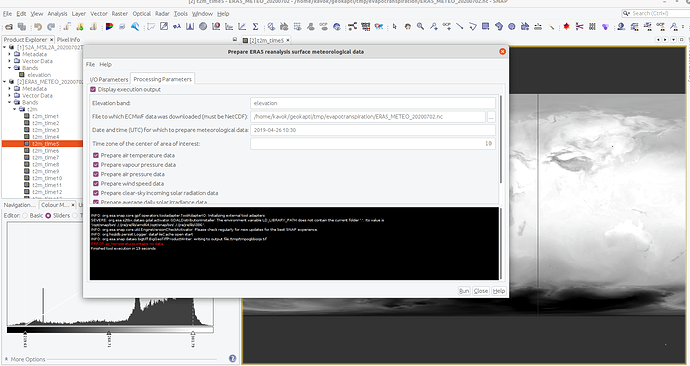690x366 pixels.
Task: Uncheck Prepare air pressure data
Action: (96, 174)
